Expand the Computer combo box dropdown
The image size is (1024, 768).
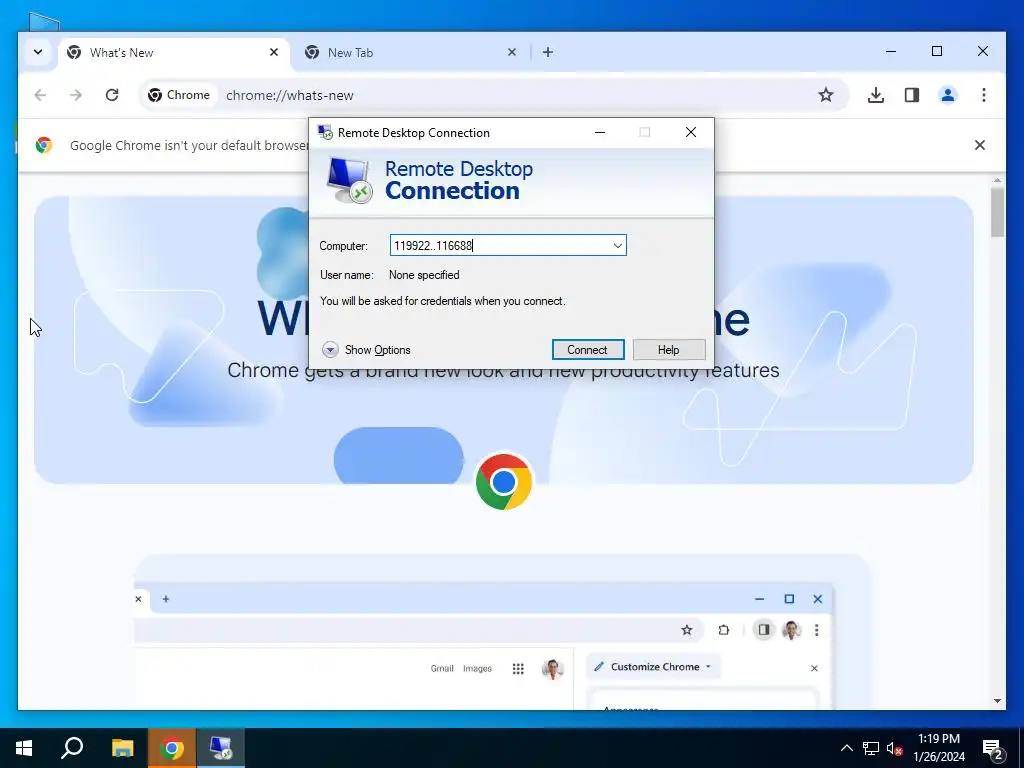point(617,246)
